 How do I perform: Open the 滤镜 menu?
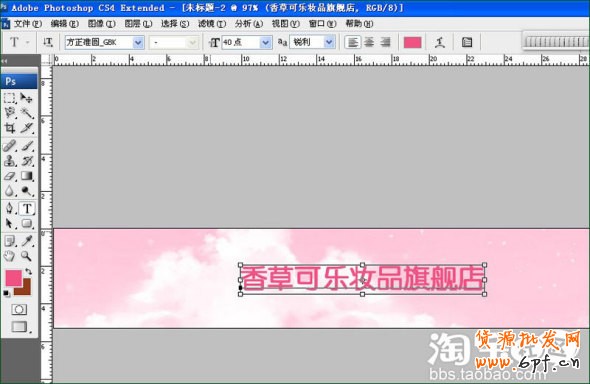click(212, 24)
